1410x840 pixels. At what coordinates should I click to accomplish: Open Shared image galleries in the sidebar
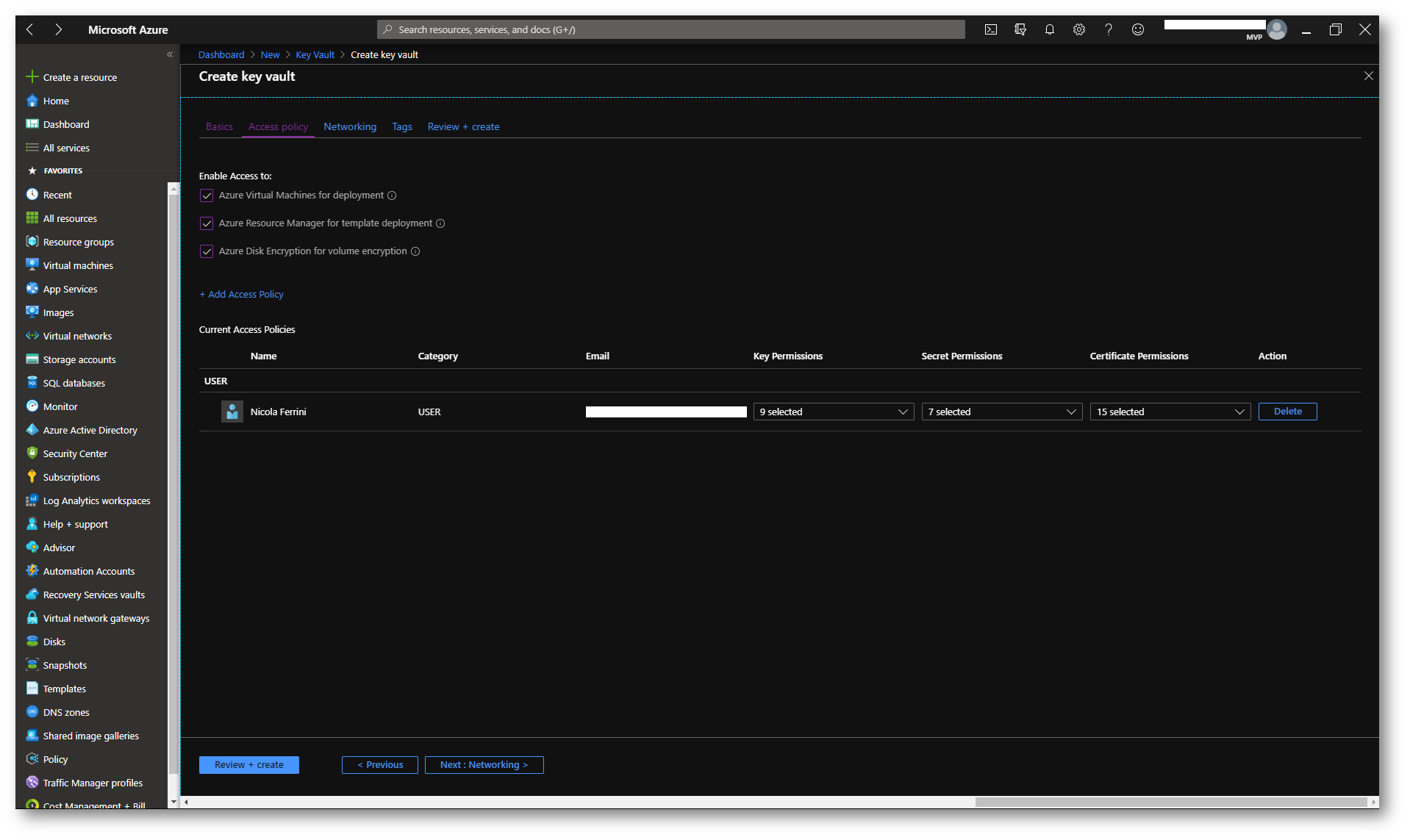[90, 736]
